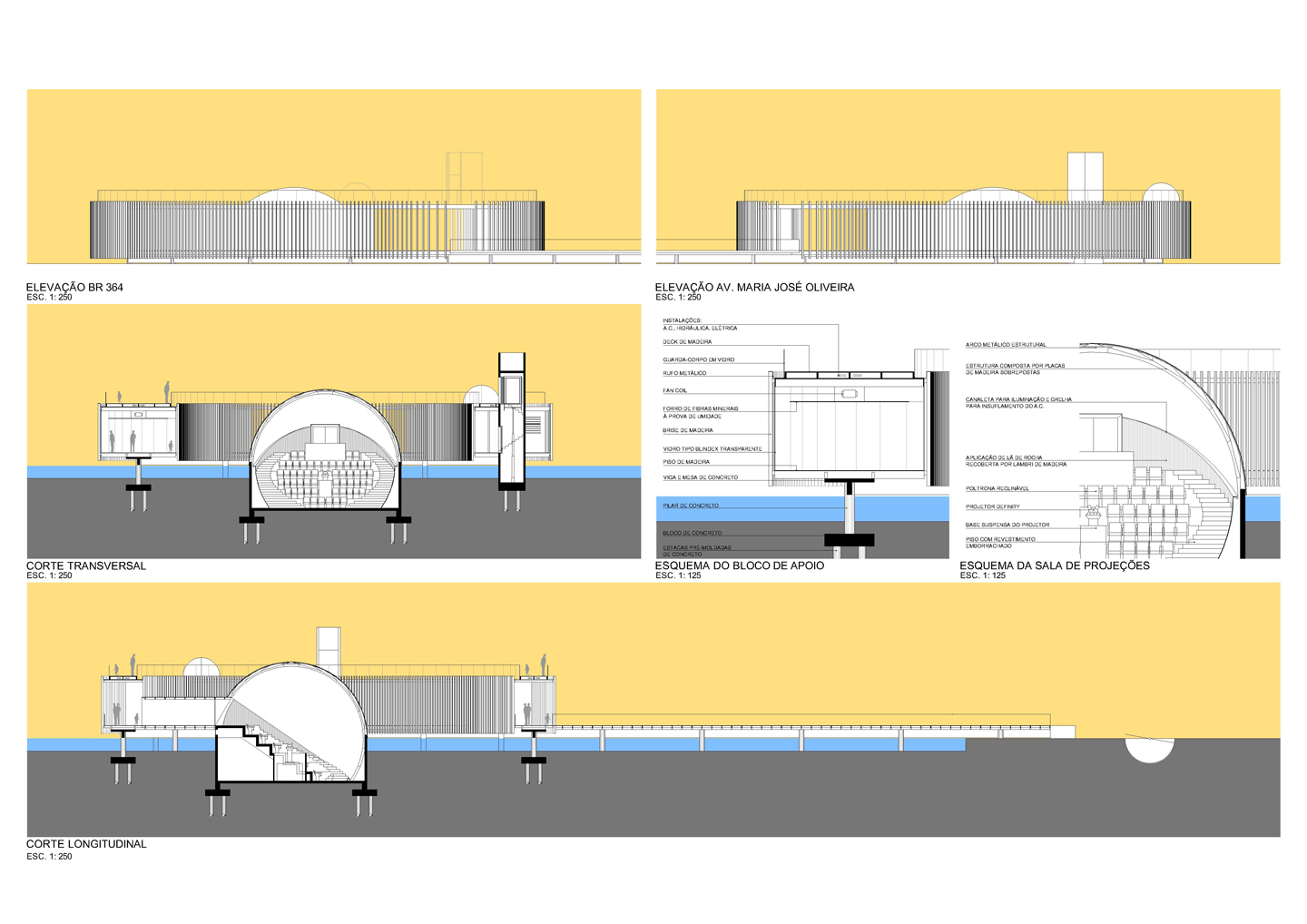This screenshot has width=1307, height=924.
Task: Click the ESQUEMA DA SALA DE PROJEÇÕES heading
Action: tap(1055, 566)
